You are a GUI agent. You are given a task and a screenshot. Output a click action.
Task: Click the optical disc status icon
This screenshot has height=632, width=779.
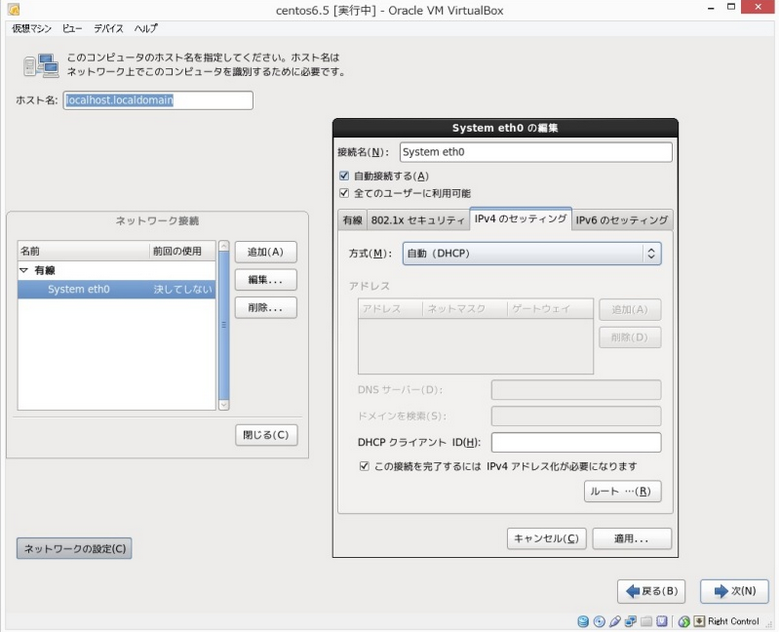pyautogui.click(x=599, y=621)
